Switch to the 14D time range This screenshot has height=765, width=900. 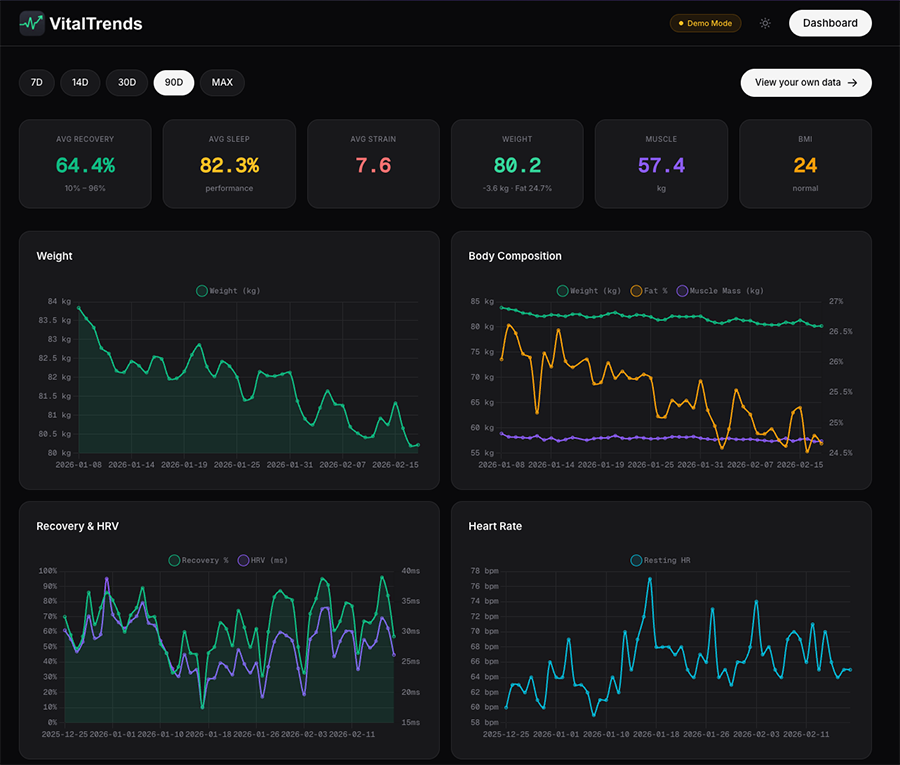point(80,83)
